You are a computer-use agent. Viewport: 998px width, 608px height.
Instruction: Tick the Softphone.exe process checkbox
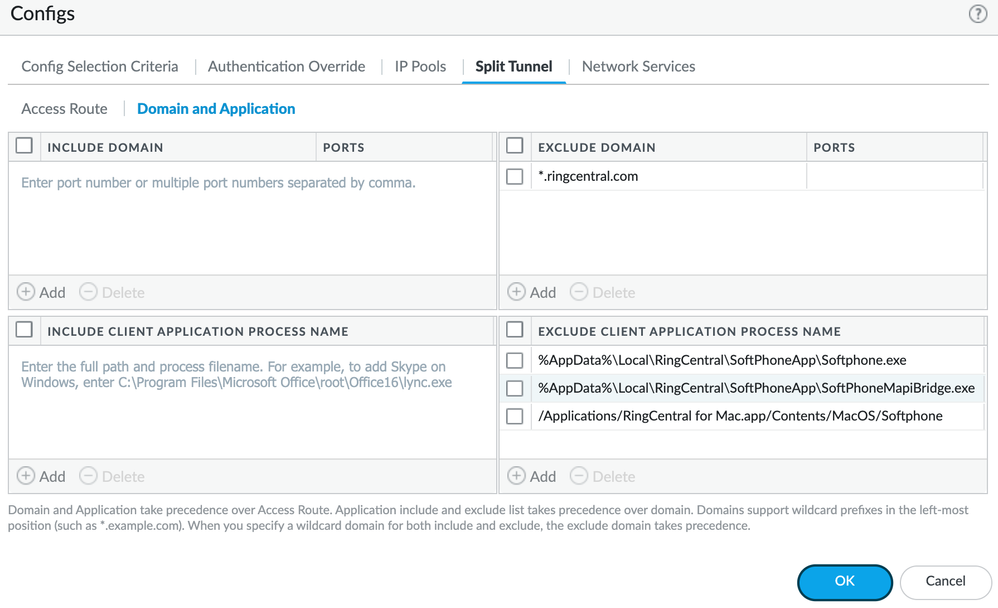(515, 360)
